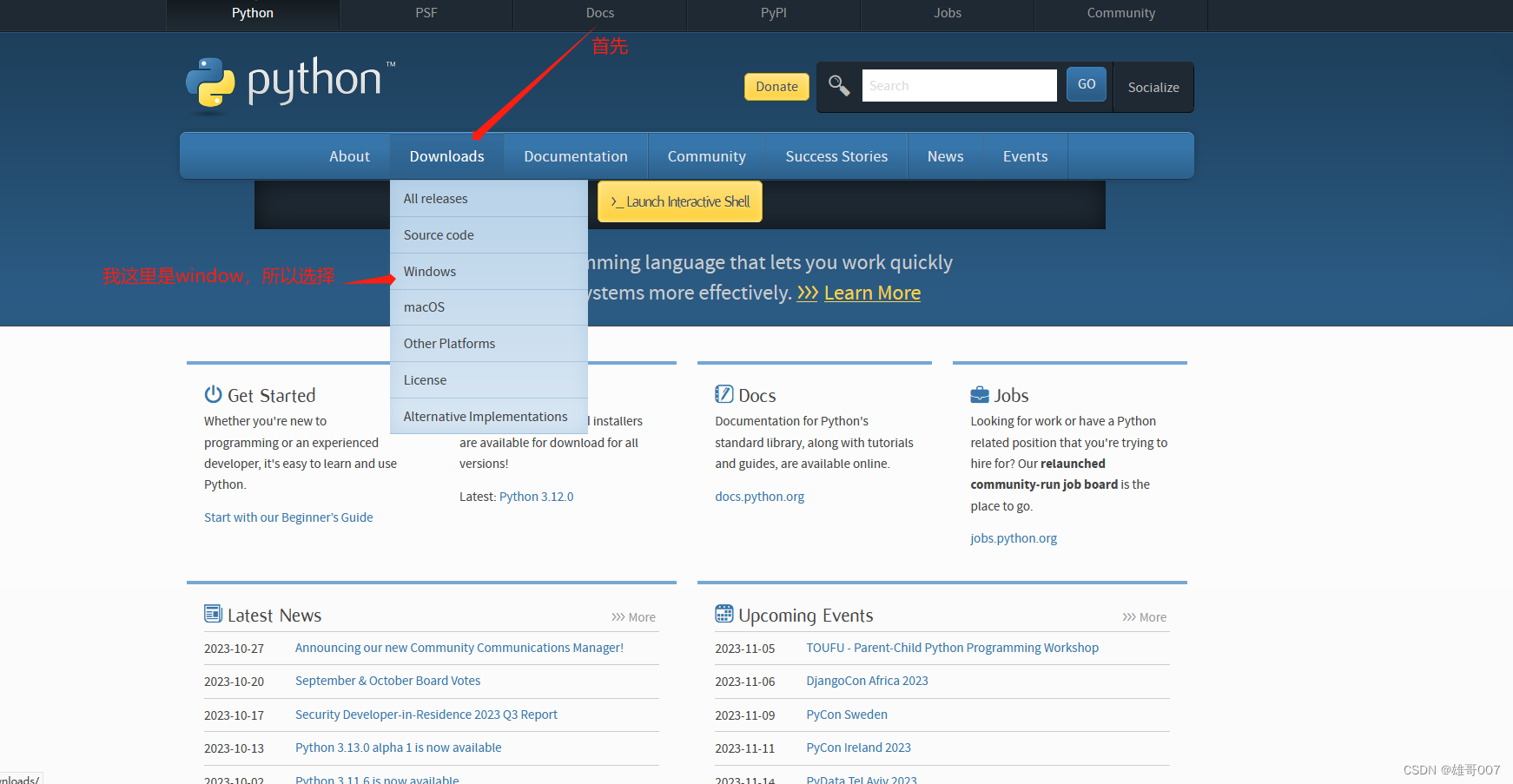Select All releases from Downloads dropdown
The image size is (1513, 784).
tap(489, 199)
